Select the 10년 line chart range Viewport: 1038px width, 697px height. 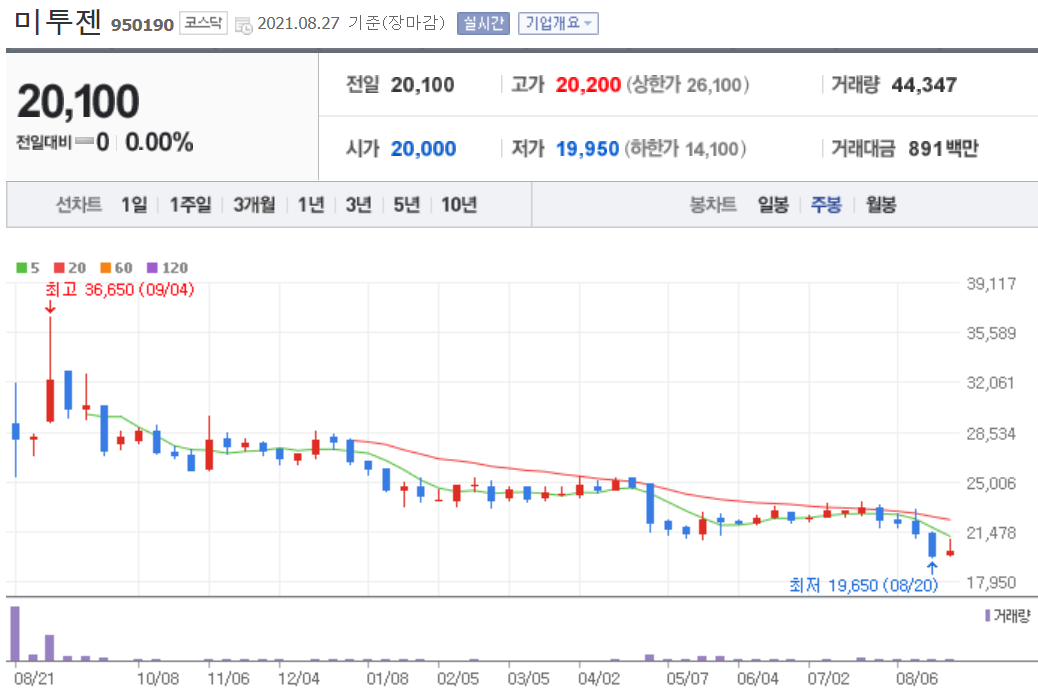point(459,205)
